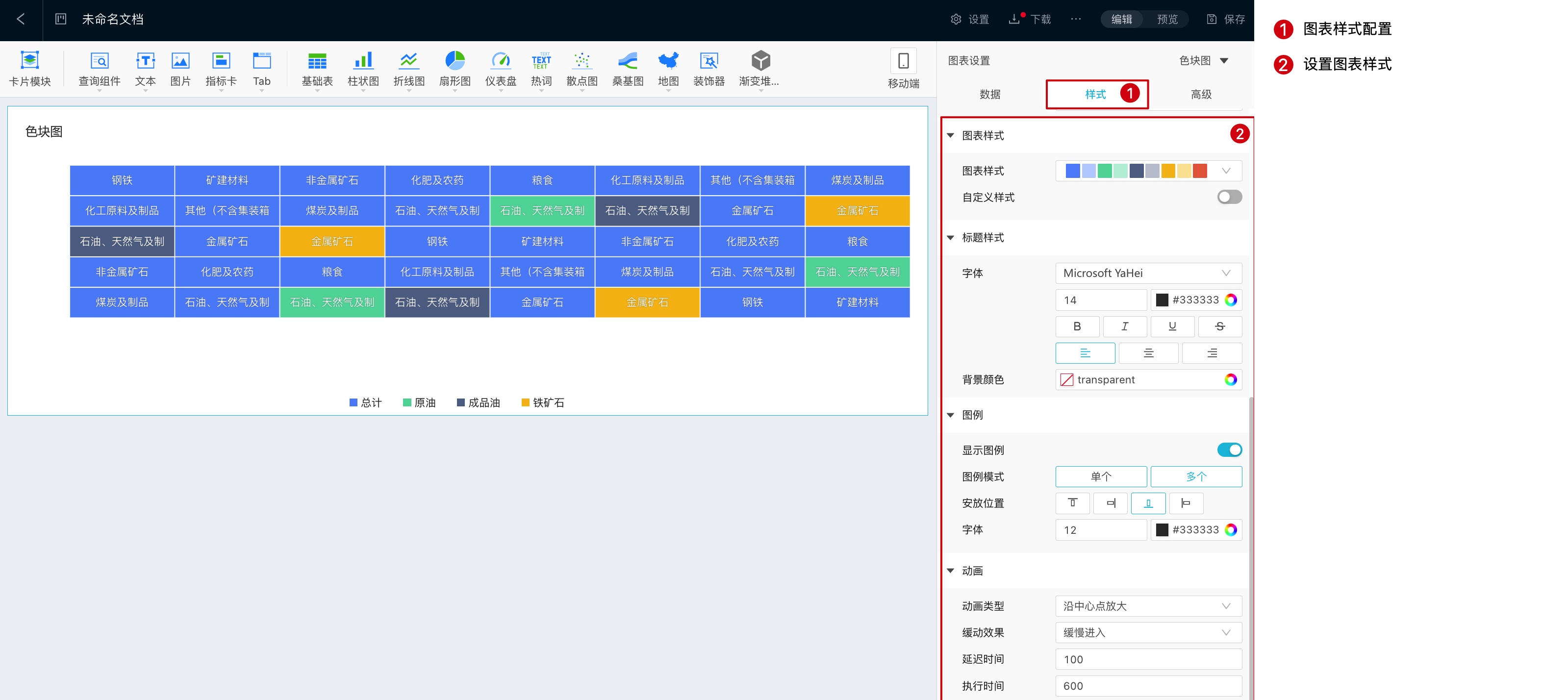The image size is (1568, 700).
Task: Switch to the 数据 tab
Action: coord(990,94)
